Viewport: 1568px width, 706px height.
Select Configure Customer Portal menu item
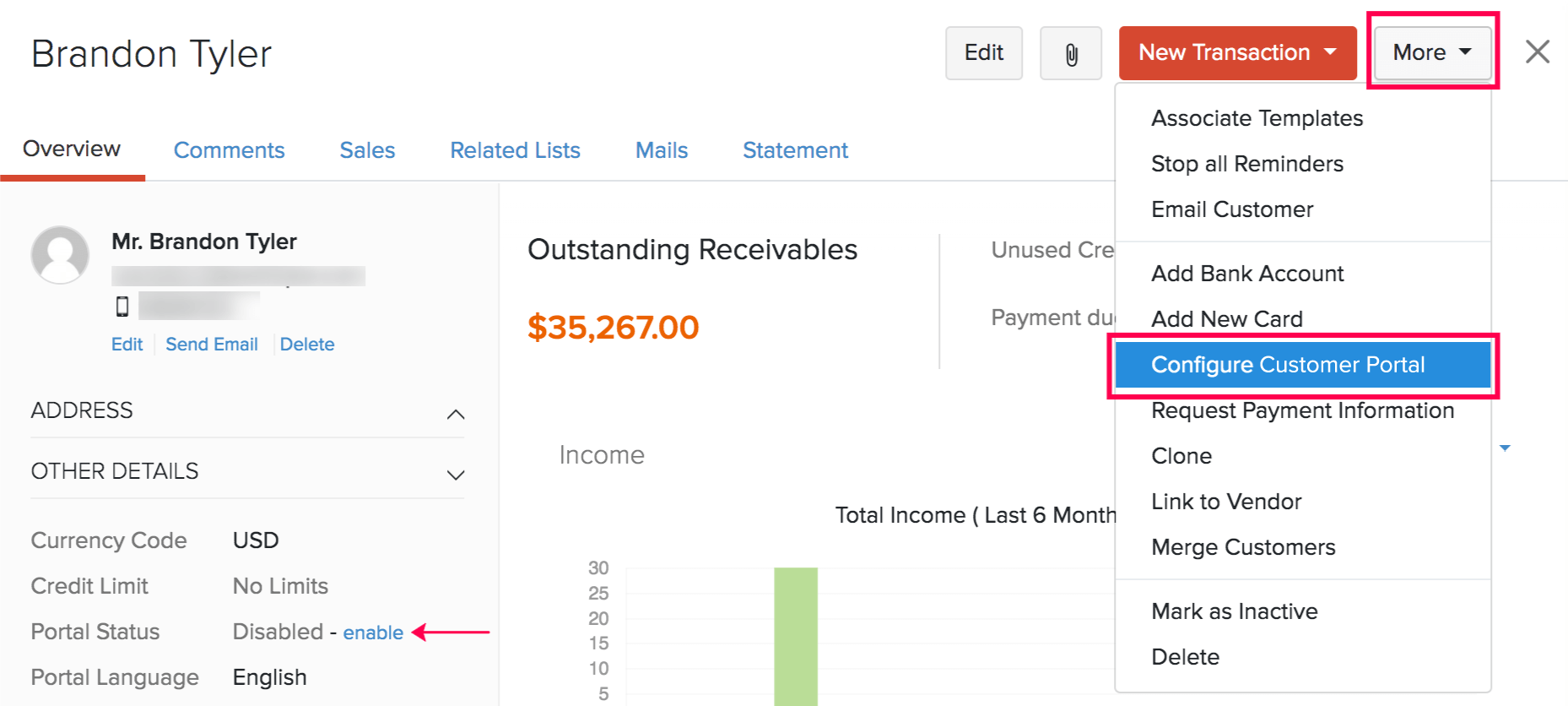1287,365
